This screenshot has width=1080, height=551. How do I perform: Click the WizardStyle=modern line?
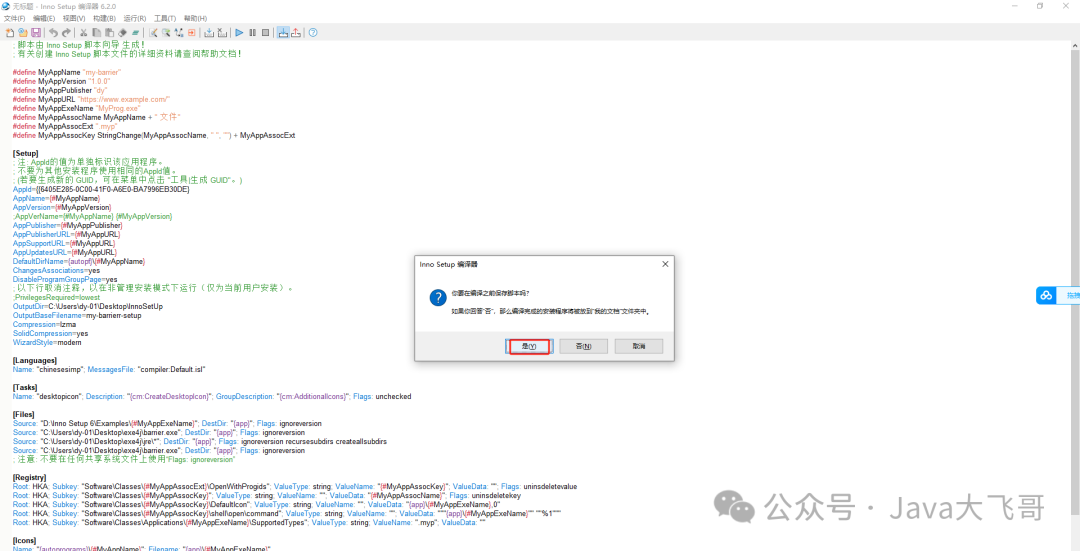pos(47,342)
